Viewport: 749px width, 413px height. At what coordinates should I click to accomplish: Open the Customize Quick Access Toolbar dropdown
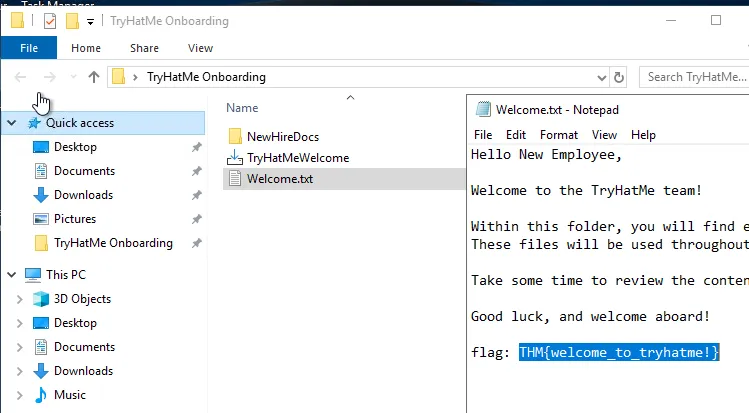point(91,21)
